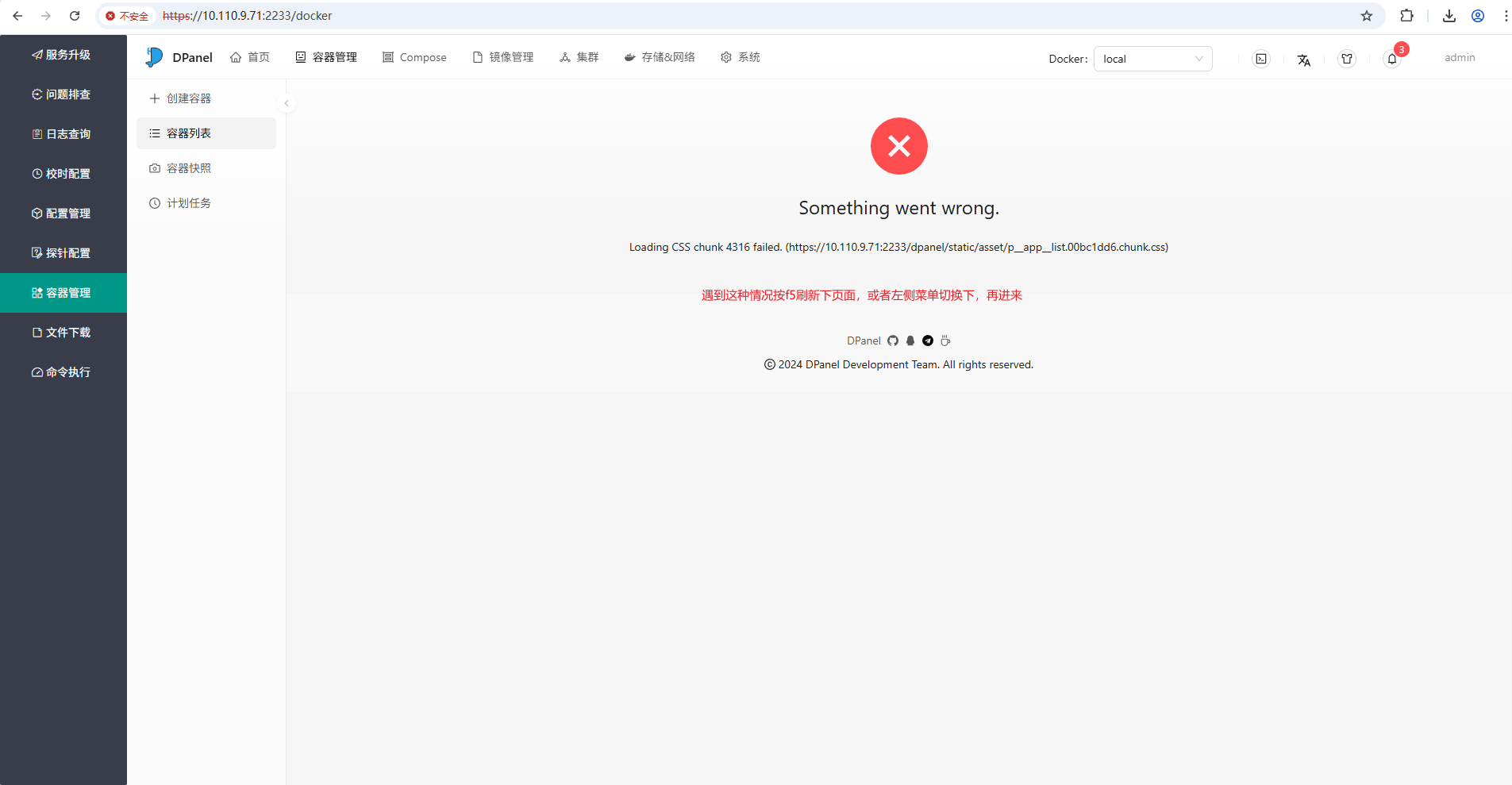Image resolution: width=1512 pixels, height=785 pixels.
Task: Bookmark this page with the star icon
Action: click(1367, 16)
